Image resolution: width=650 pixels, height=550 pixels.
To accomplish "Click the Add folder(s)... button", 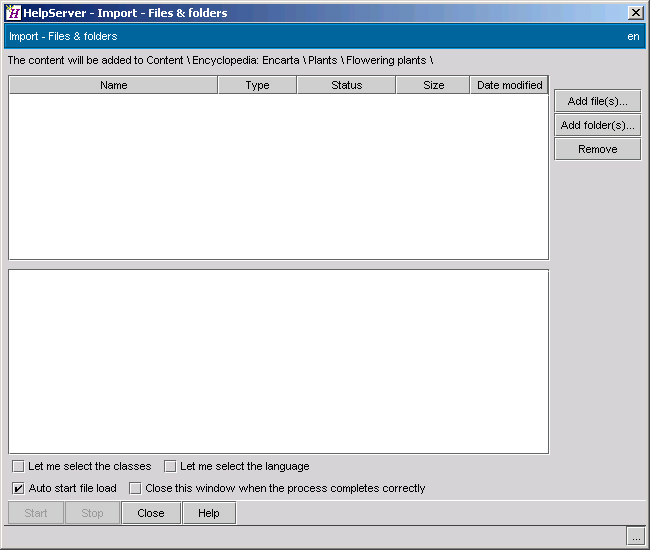I will pyautogui.click(x=597, y=125).
